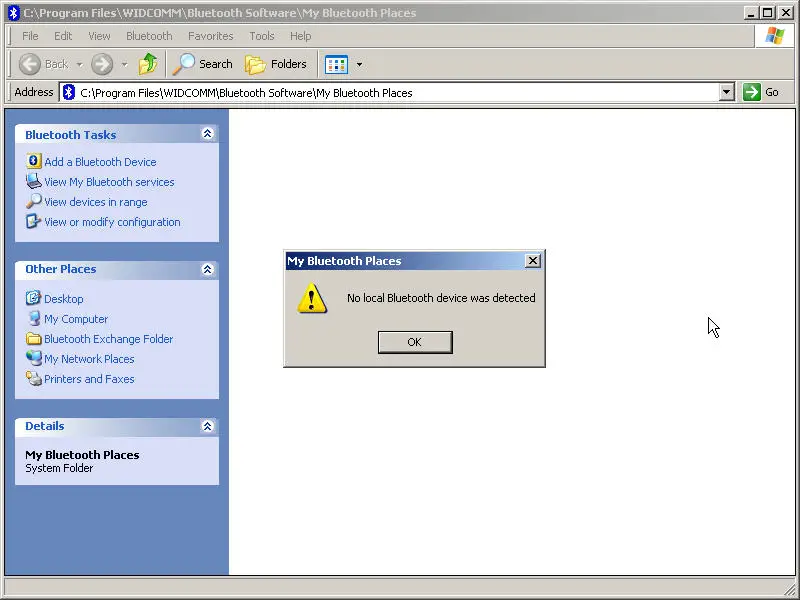
Task: Click the green Go arrow button
Action: tap(752, 92)
